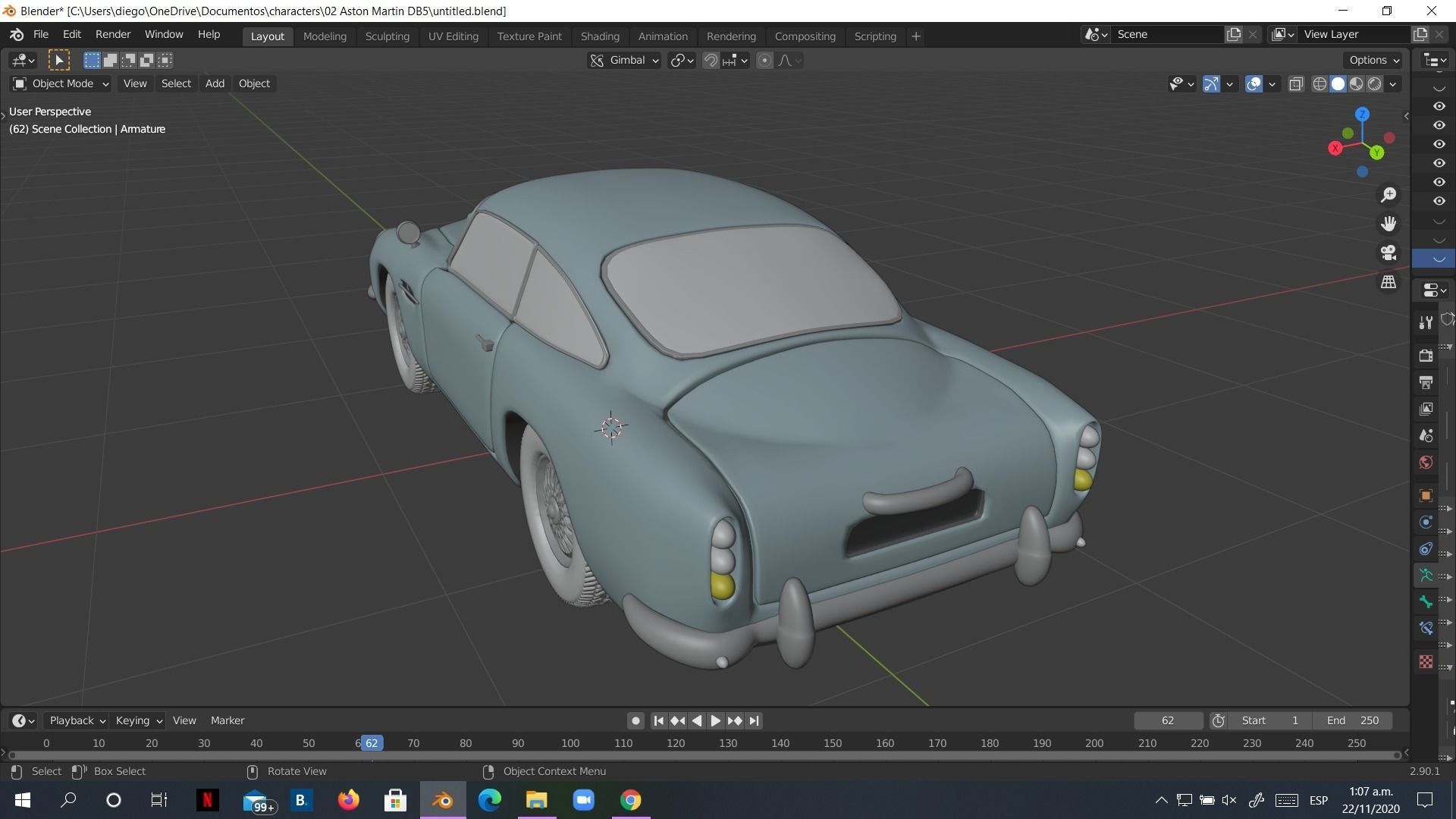Open the World properties tab (red globe)

tap(1426, 463)
